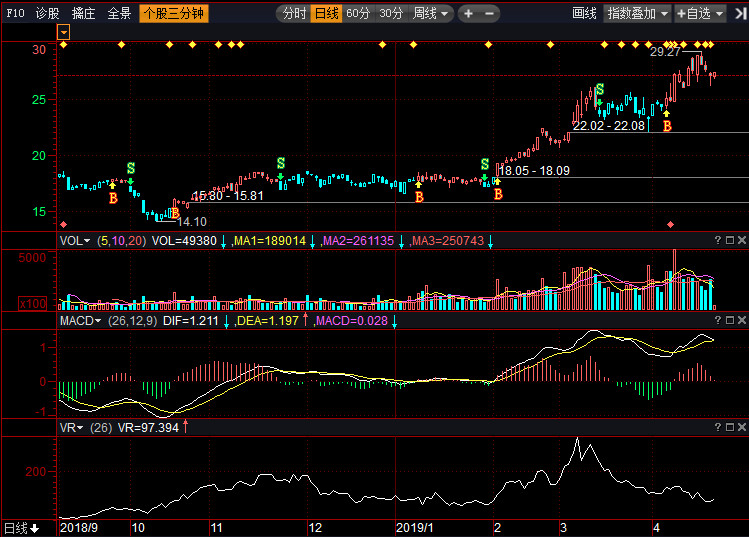Open the F10 company info menu
The image size is (749, 537).
click(x=15, y=14)
